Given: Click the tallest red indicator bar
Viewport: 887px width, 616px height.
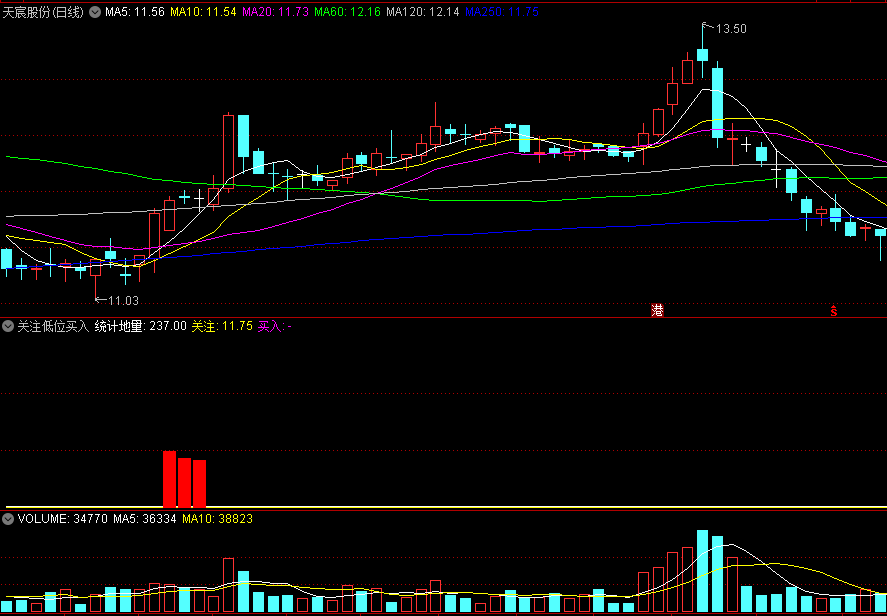Looking at the screenshot, I should coord(170,479).
